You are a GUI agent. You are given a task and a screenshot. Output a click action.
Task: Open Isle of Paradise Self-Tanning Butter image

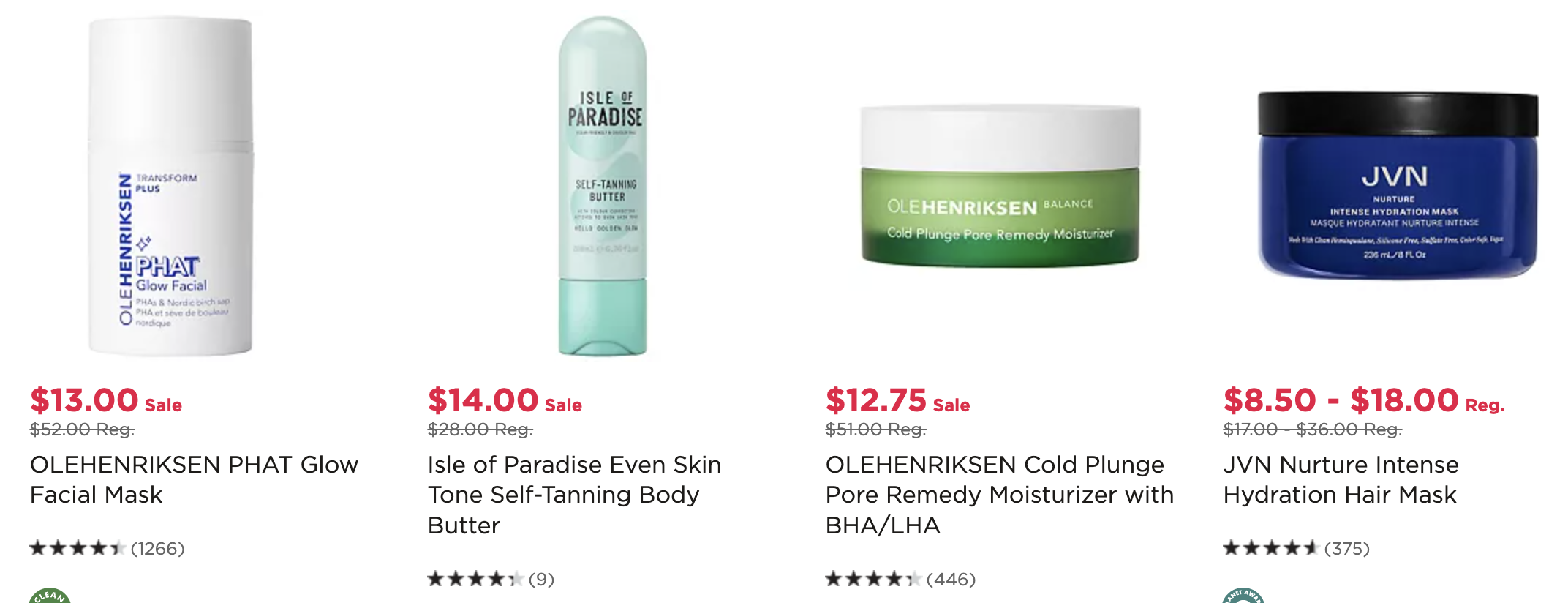603,187
